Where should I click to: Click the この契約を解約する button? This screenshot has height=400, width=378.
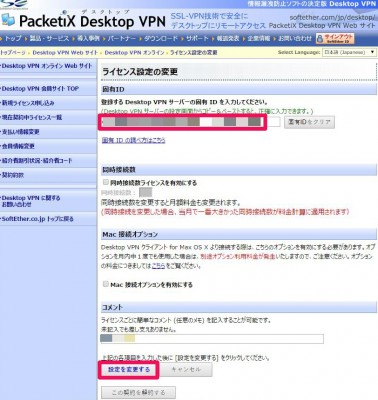[138, 392]
